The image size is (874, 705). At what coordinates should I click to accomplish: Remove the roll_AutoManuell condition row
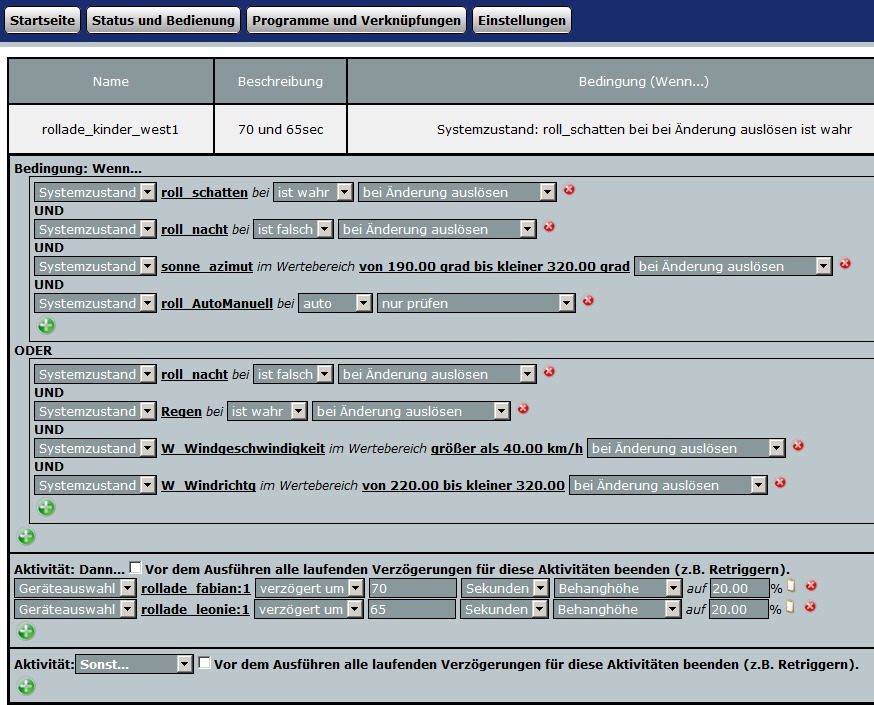pos(588,301)
